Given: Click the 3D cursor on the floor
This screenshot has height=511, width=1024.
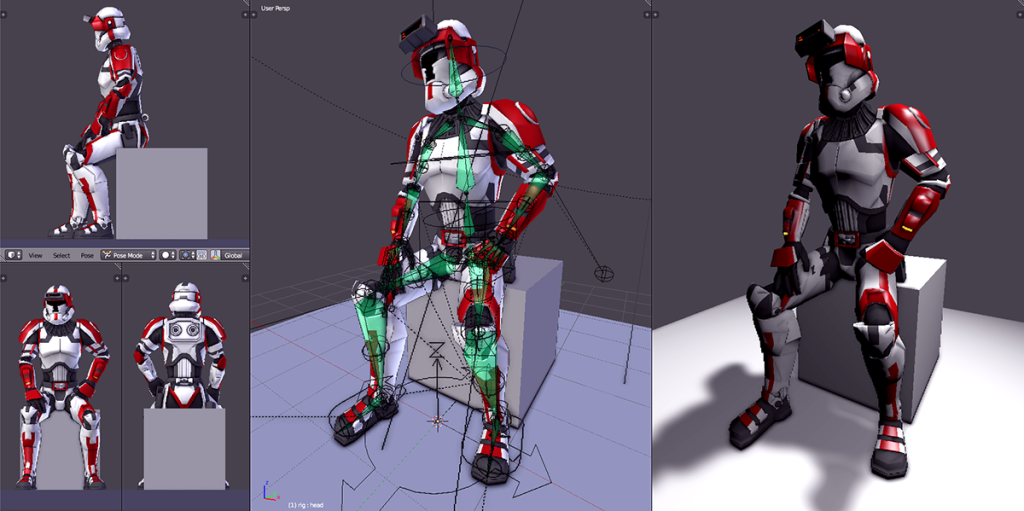Looking at the screenshot, I should (x=436, y=421).
